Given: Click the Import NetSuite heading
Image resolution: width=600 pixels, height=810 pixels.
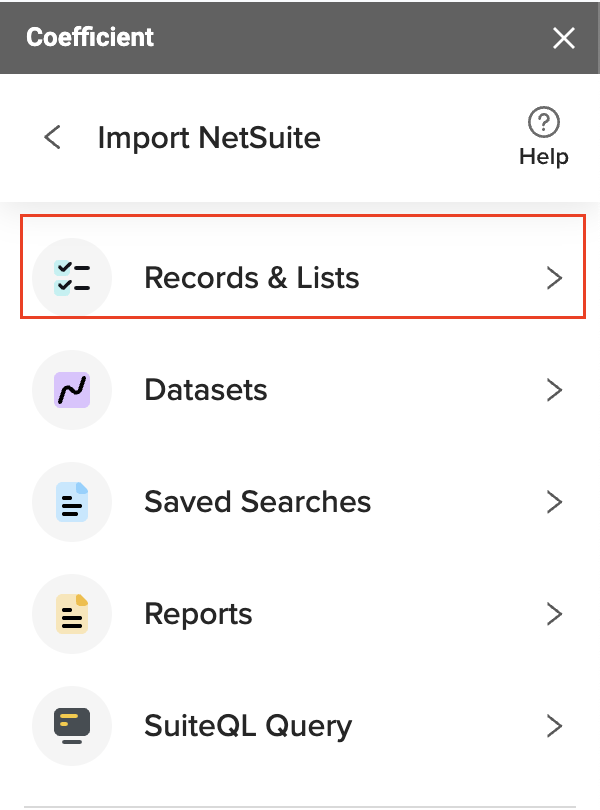Looking at the screenshot, I should [209, 138].
